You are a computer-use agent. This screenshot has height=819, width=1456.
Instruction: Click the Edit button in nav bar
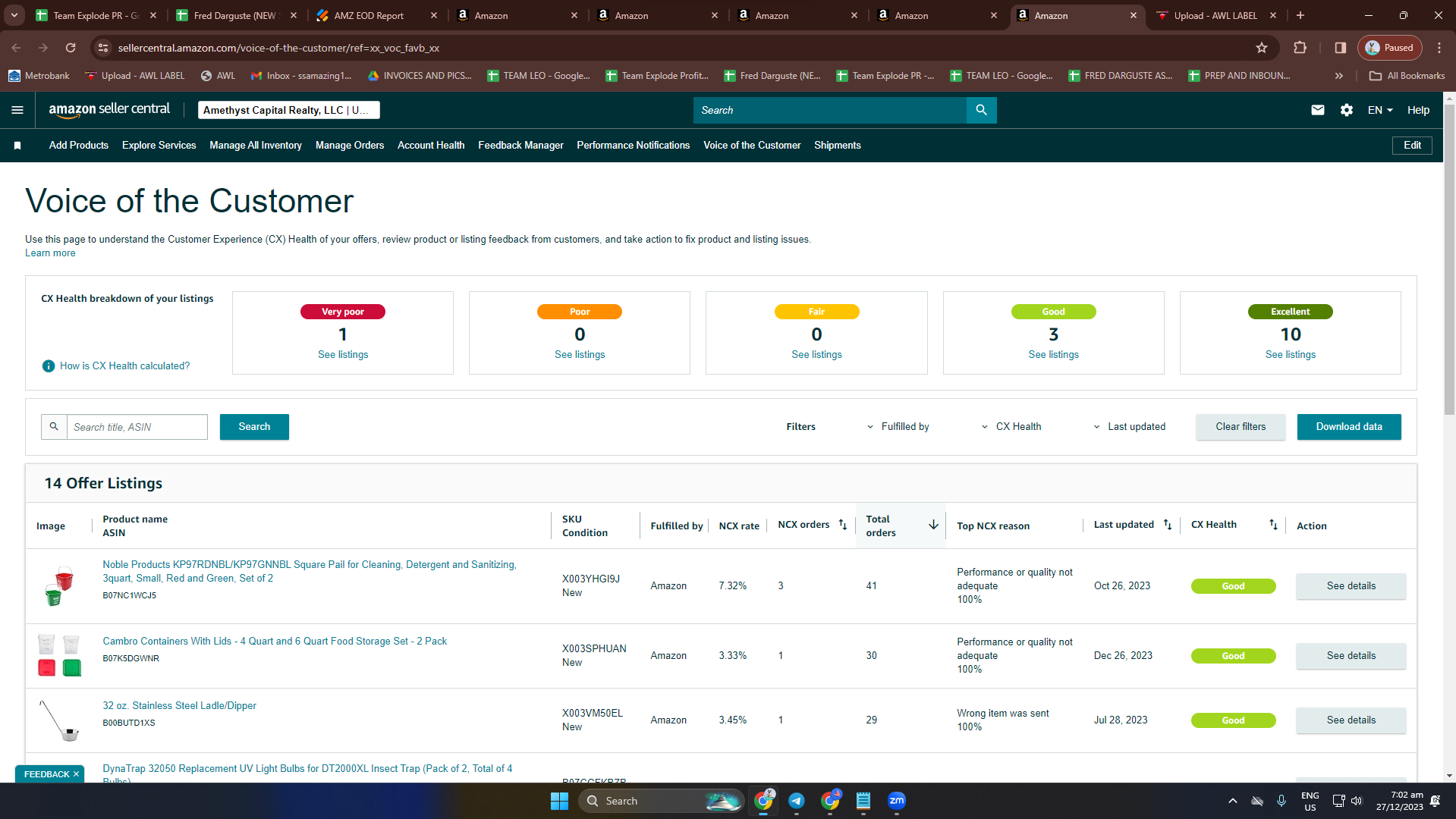click(x=1412, y=146)
